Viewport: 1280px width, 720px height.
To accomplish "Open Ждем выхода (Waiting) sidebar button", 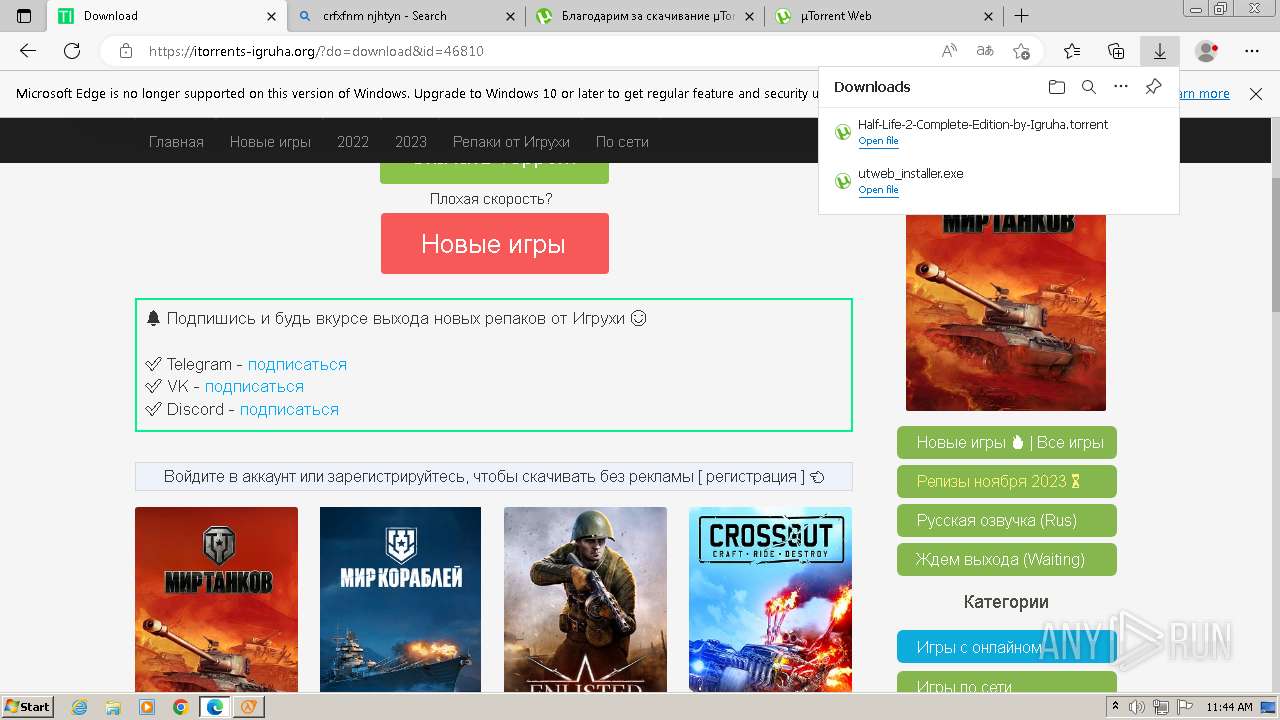I will [x=1007, y=559].
